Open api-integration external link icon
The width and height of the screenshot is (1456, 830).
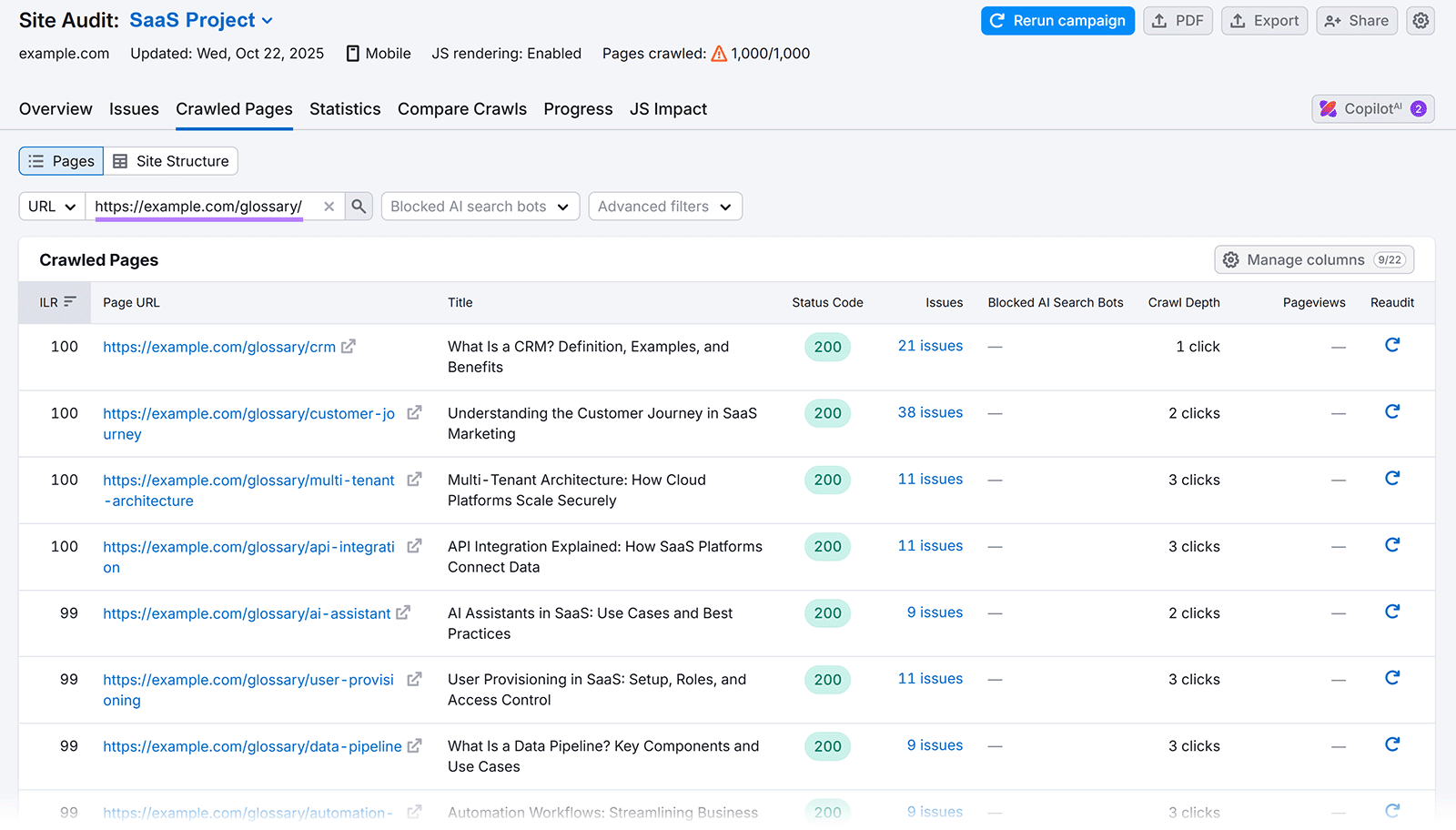414,546
